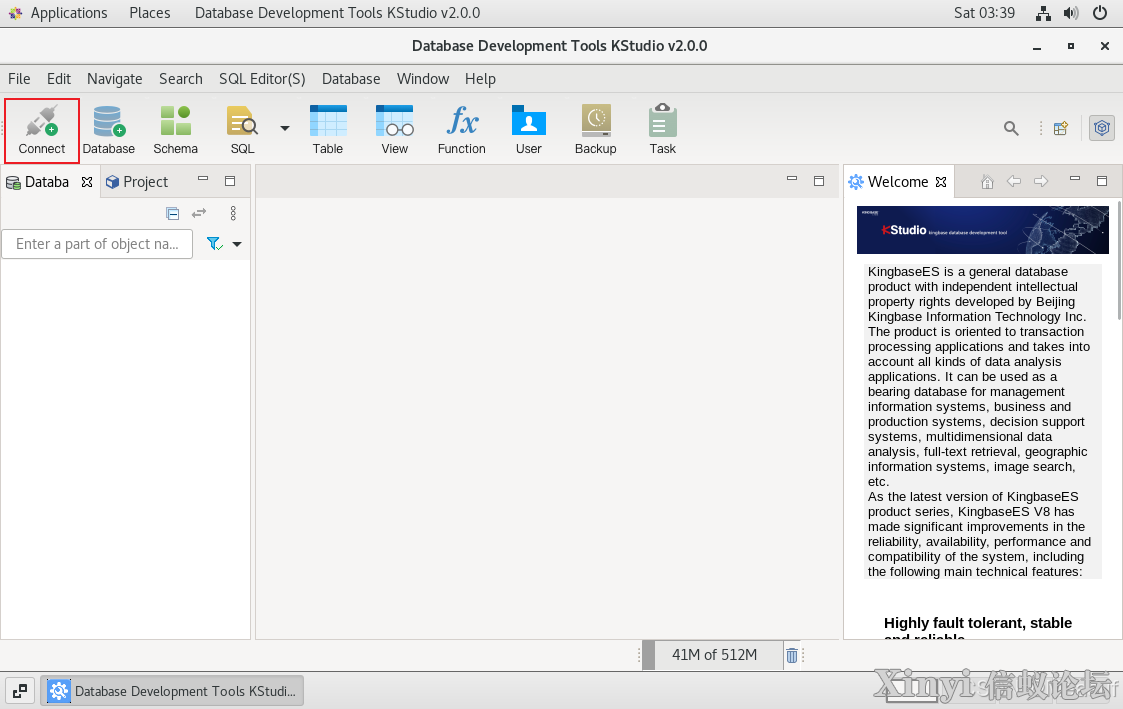1123x709 pixels.
Task: Select the KStudio perspective button
Action: click(x=1102, y=129)
